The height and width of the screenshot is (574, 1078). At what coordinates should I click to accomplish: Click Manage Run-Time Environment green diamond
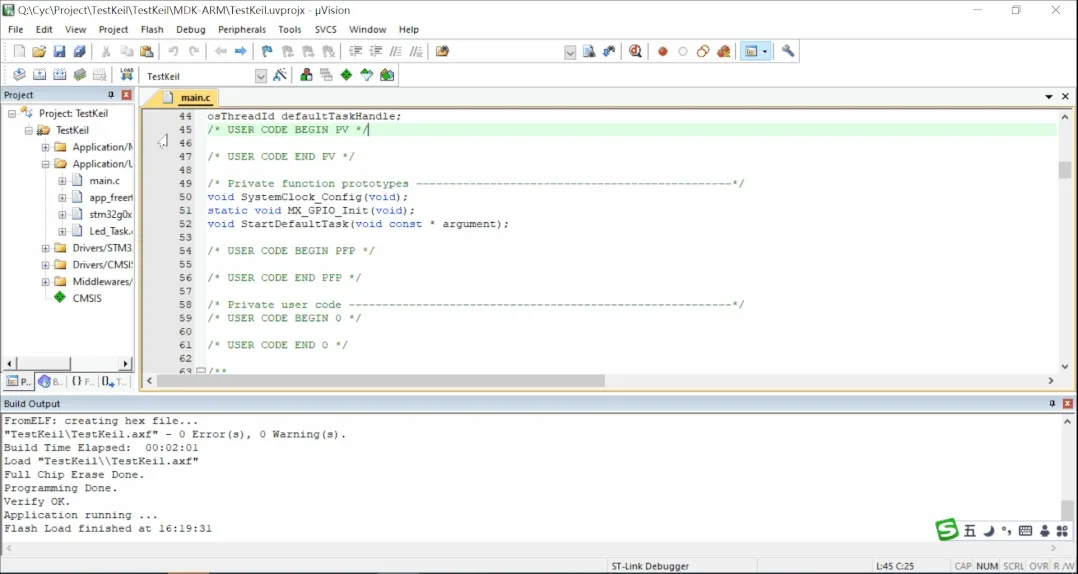346,75
